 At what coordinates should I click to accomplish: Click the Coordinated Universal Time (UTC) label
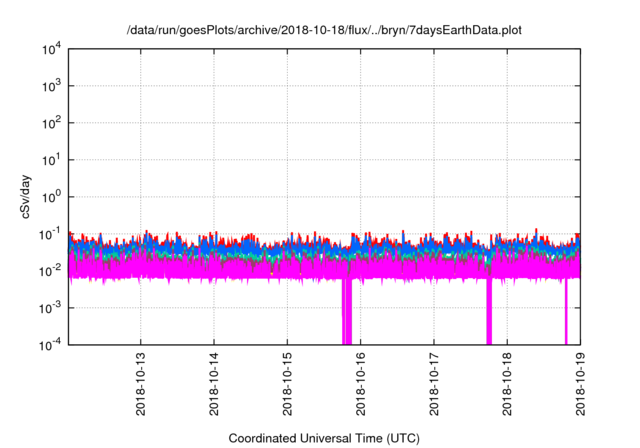click(x=324, y=438)
